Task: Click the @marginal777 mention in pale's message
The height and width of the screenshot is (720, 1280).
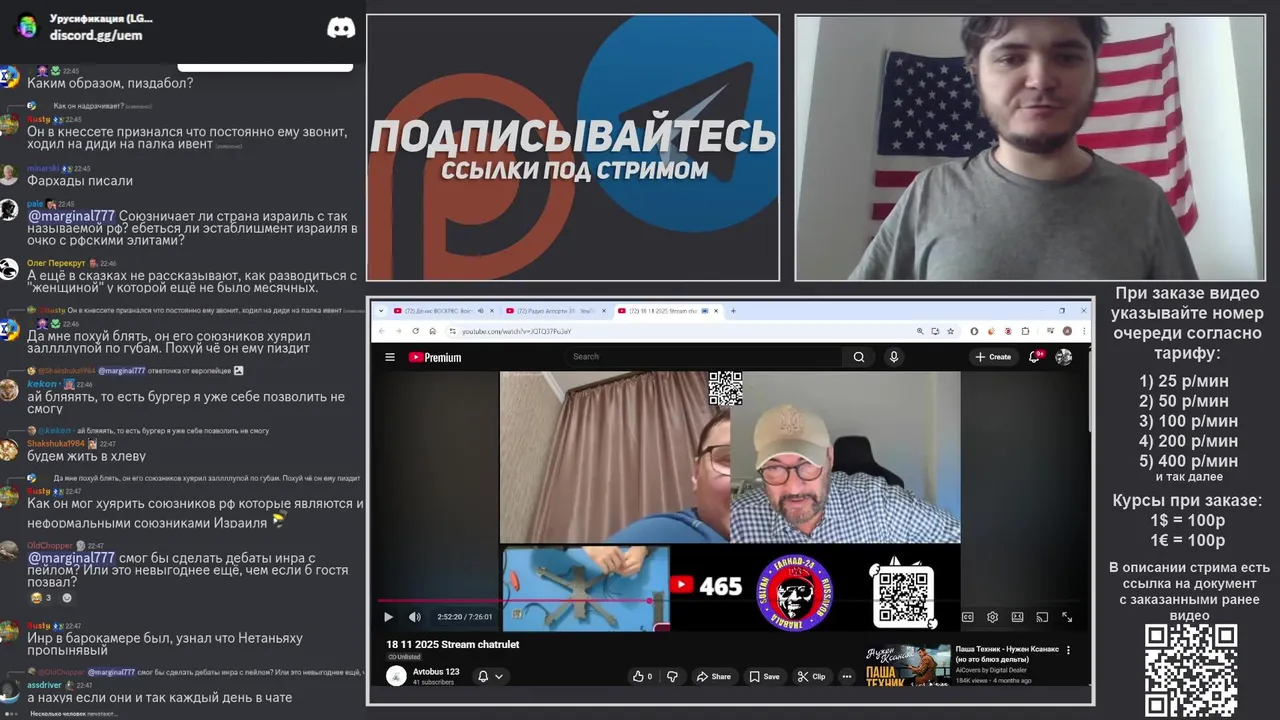Action: click(x=71, y=216)
